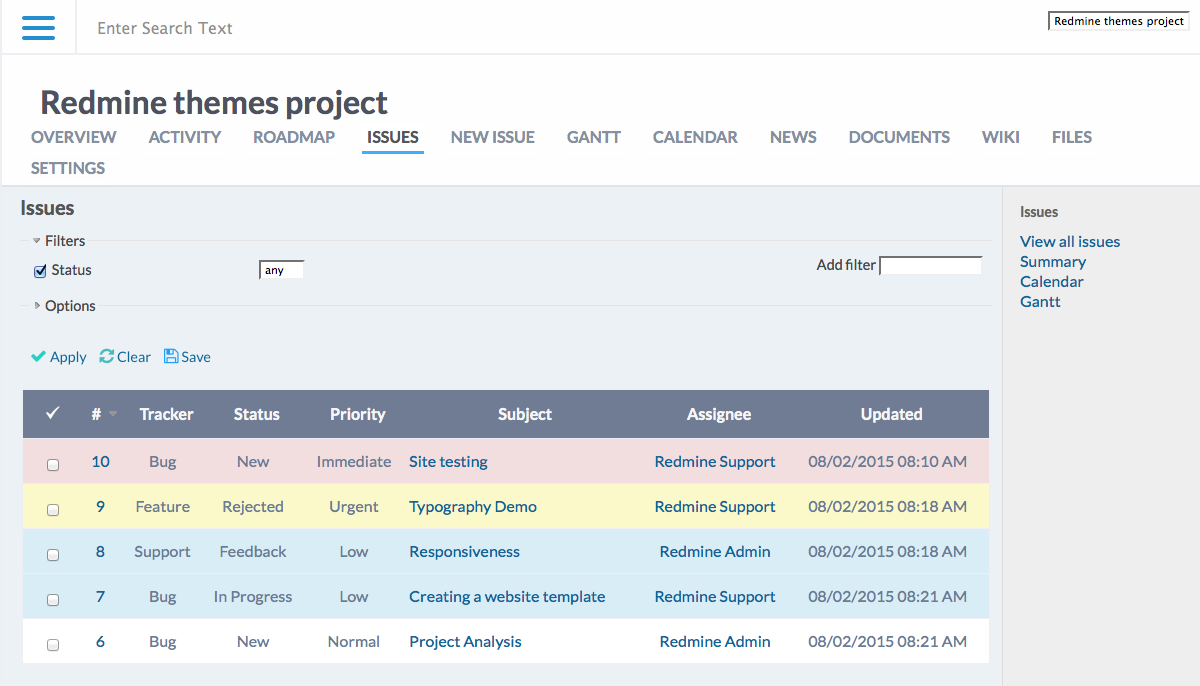This screenshot has width=1200, height=686.
Task: Uncheck the Status filter checkbox
Action: [41, 271]
